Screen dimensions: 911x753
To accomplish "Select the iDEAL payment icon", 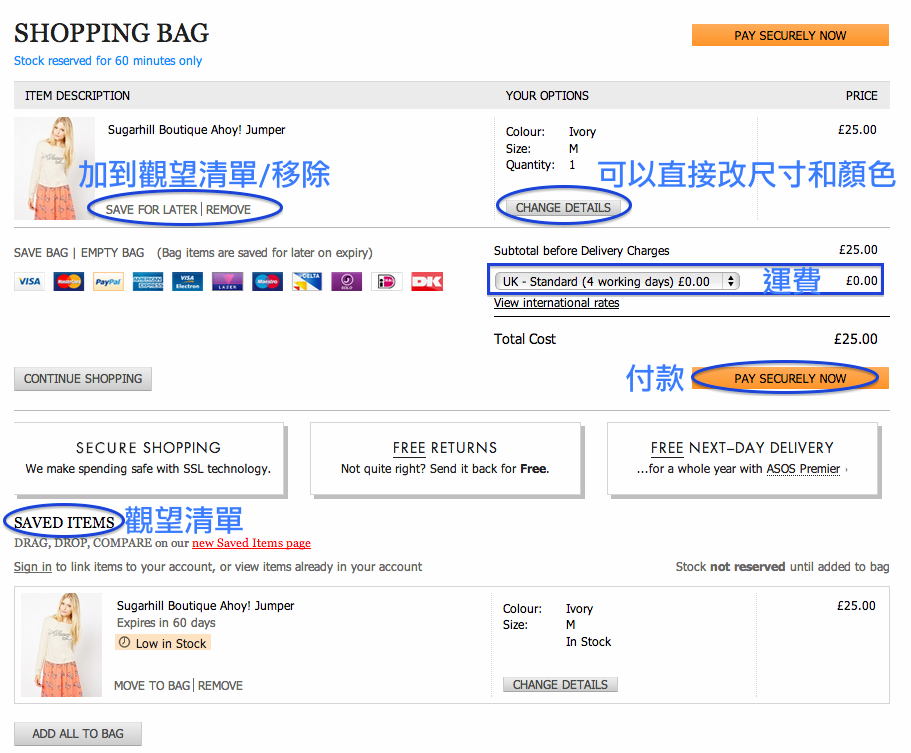I will 386,282.
